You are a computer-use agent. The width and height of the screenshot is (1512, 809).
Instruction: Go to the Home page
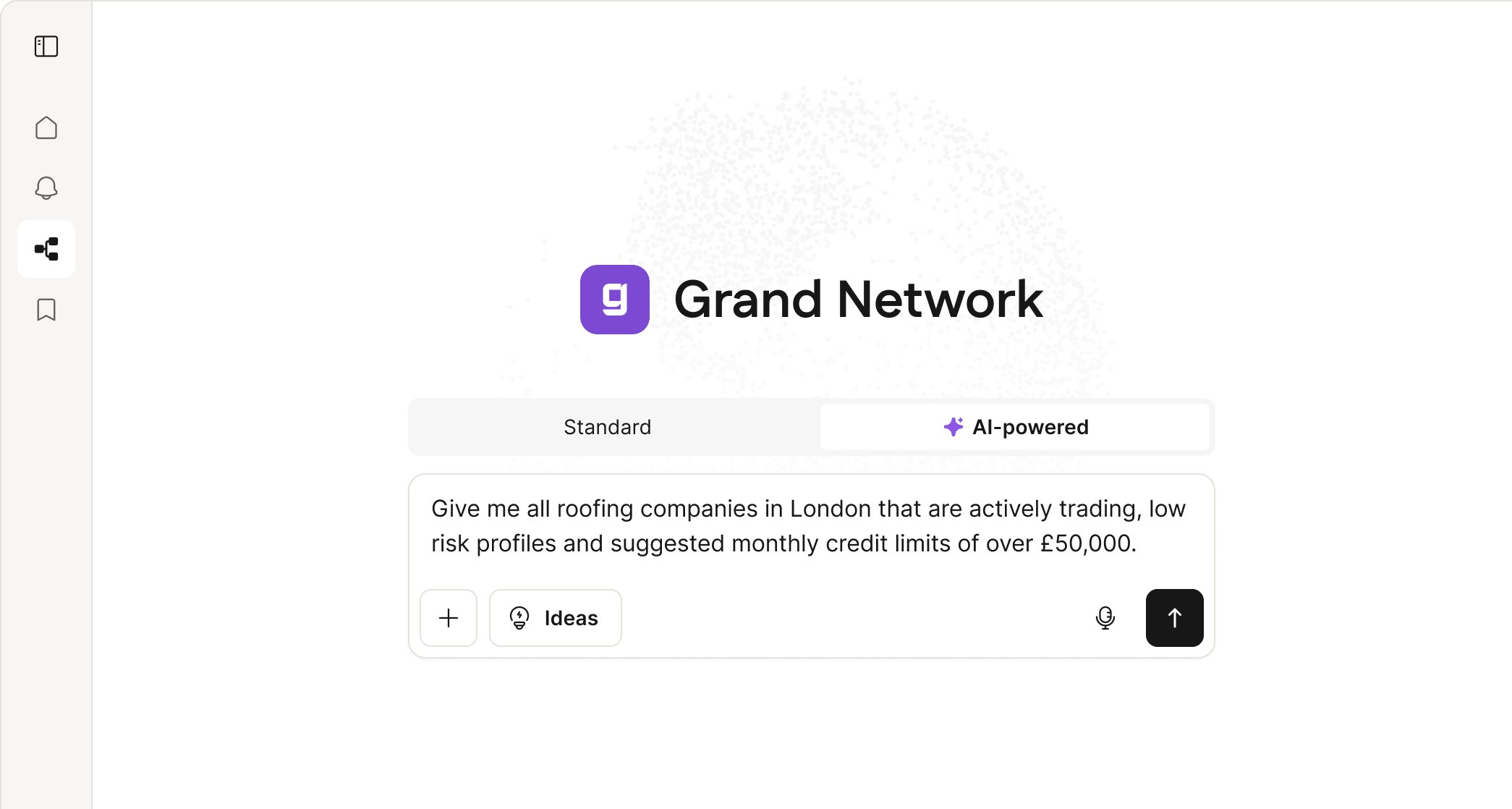click(x=46, y=128)
